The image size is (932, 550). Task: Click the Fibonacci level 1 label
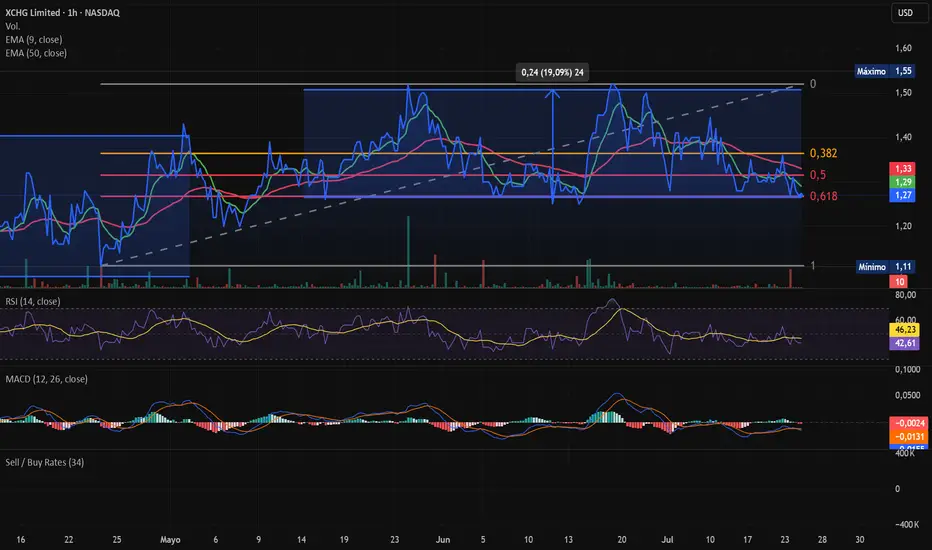tap(813, 266)
